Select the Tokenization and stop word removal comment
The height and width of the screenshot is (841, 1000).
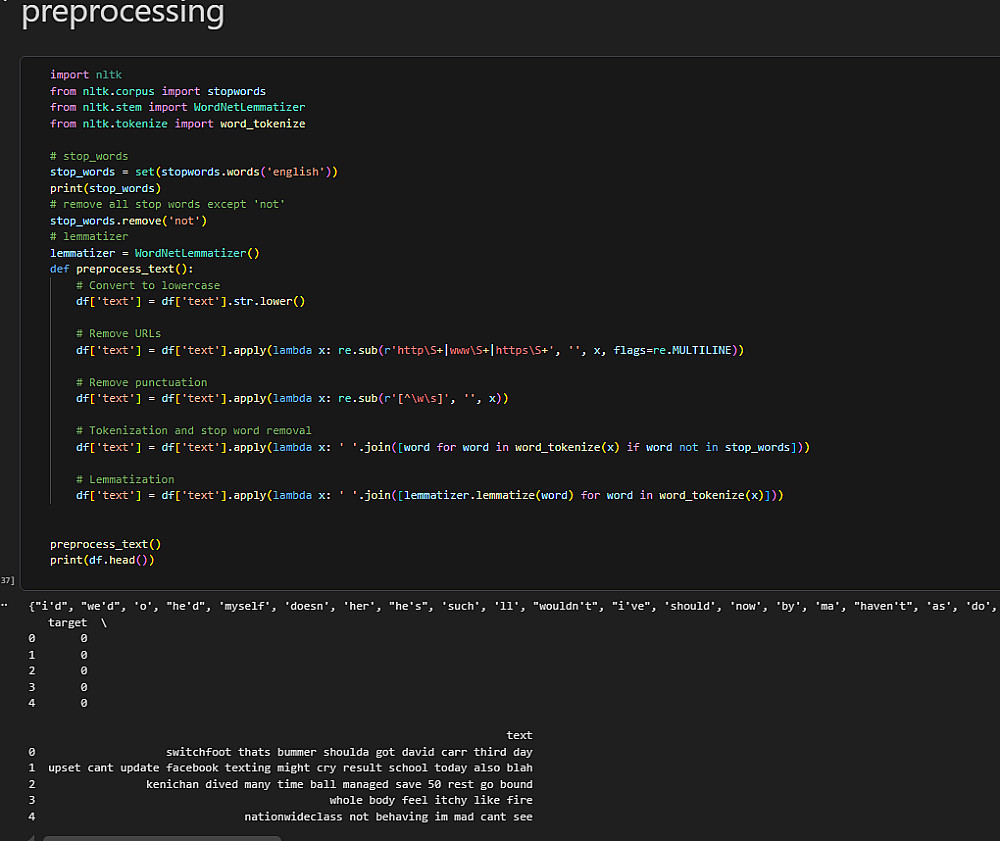tap(193, 430)
